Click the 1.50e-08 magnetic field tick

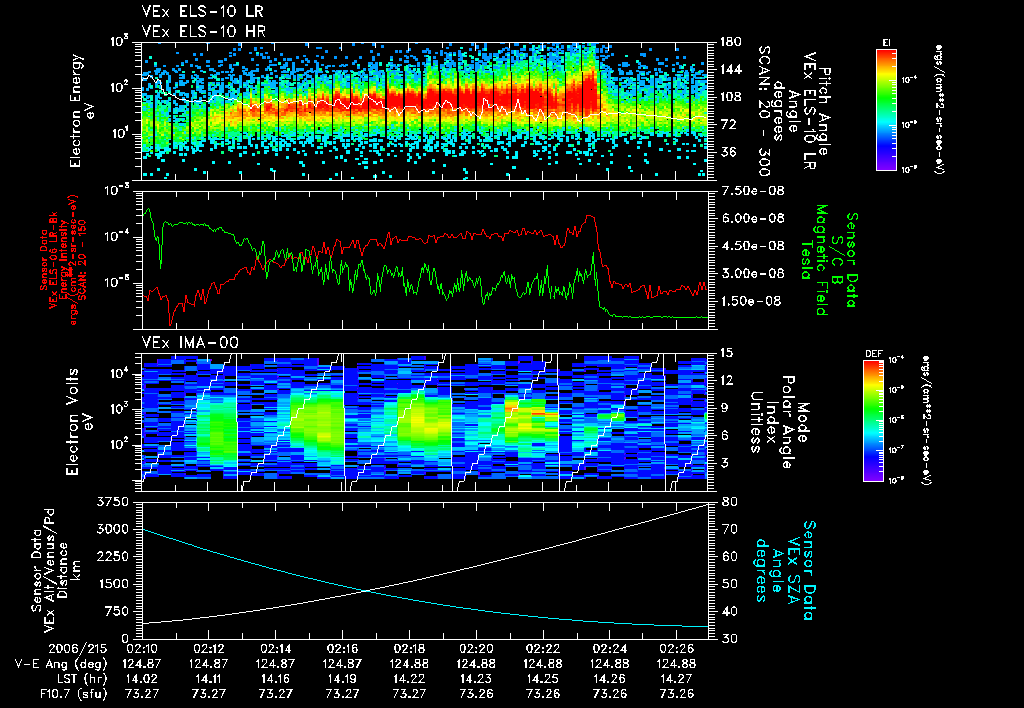point(750,301)
